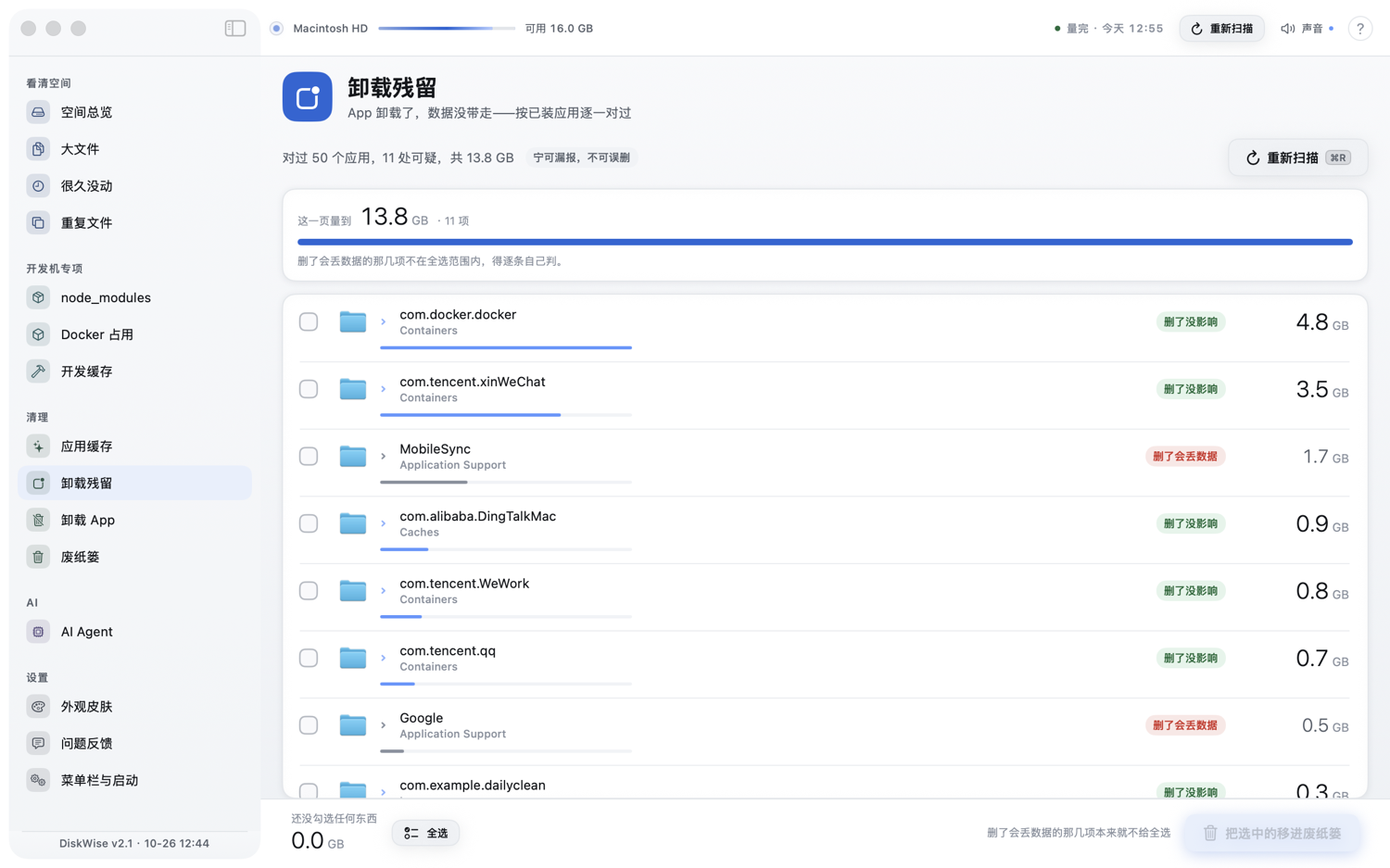Click the 问题反馈 chat bubble icon

coord(38,744)
